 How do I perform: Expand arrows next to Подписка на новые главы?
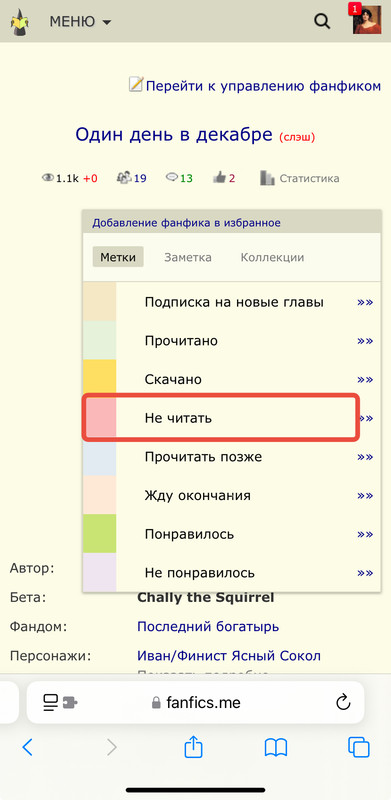tap(365, 302)
